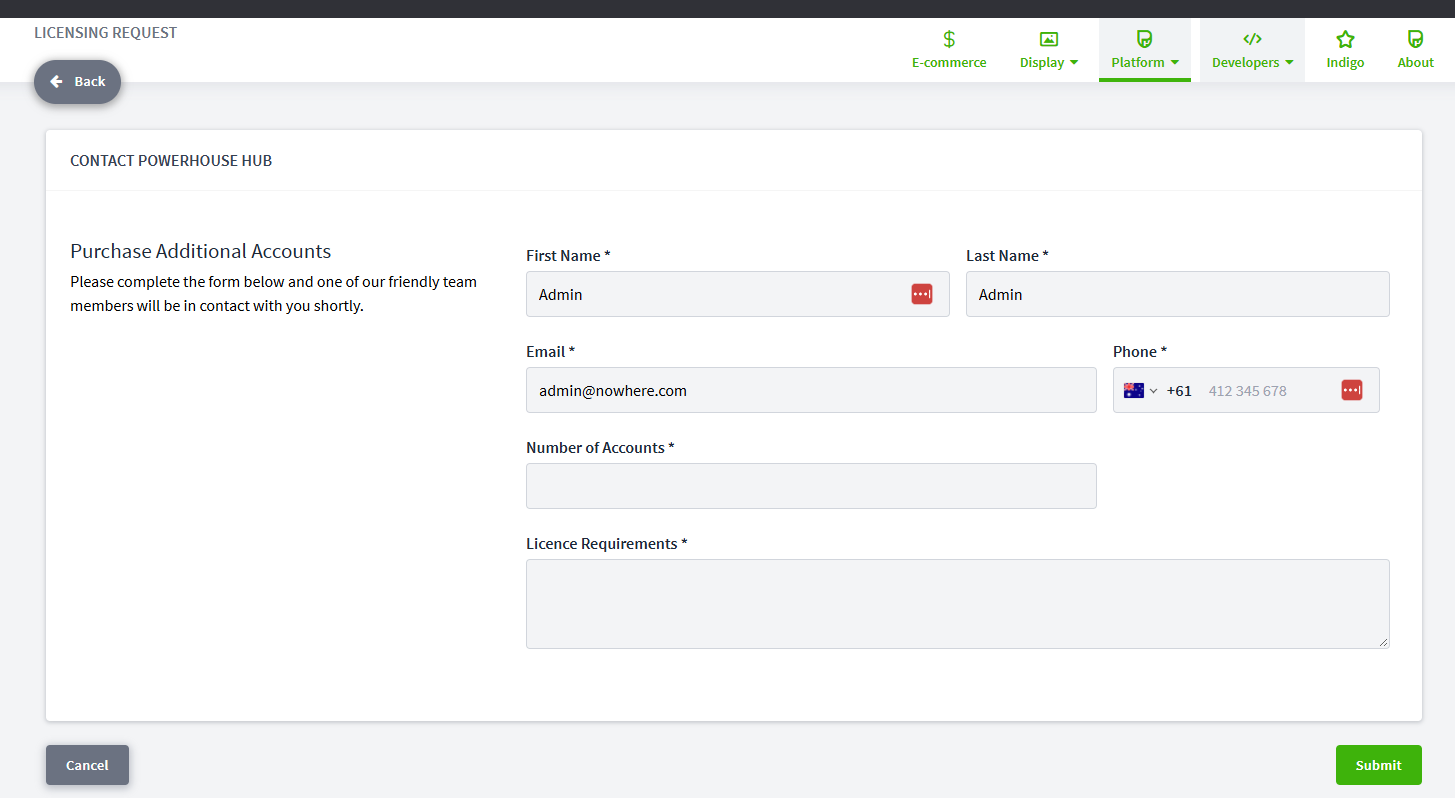Click into the Email input field
This screenshot has width=1455, height=798.
point(811,390)
